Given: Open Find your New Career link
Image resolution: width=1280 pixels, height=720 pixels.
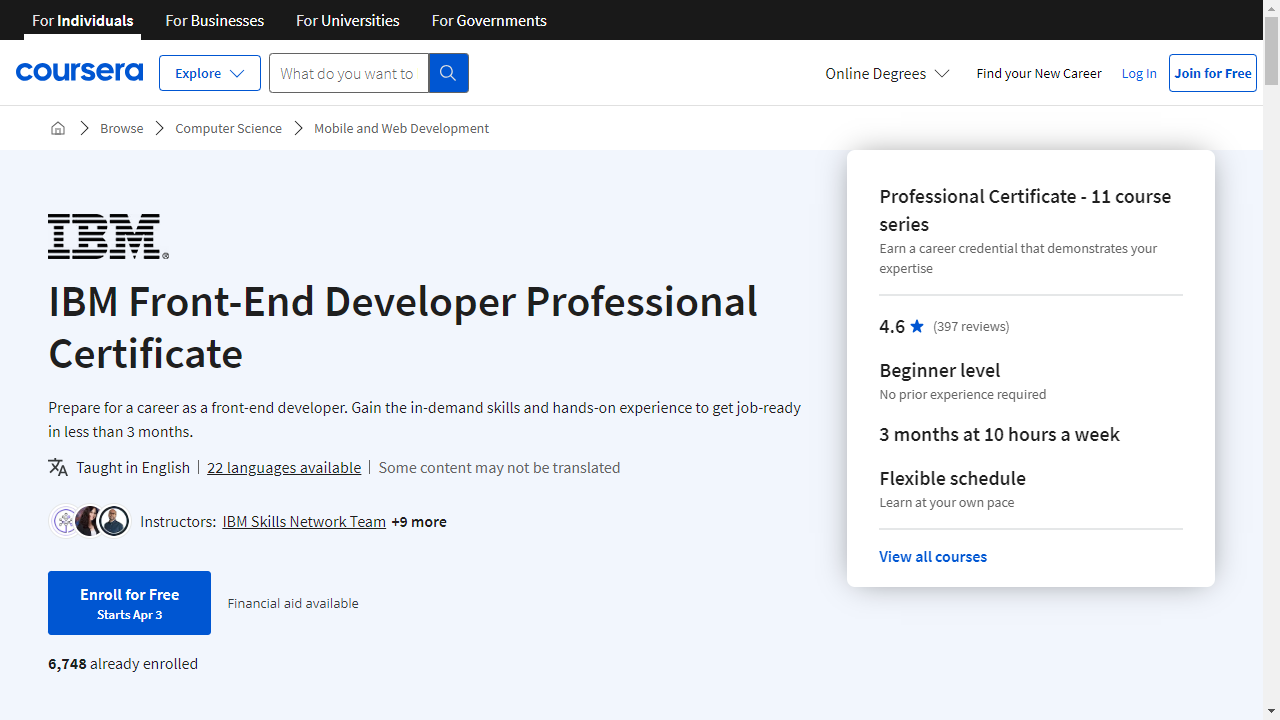Looking at the screenshot, I should (x=1039, y=73).
